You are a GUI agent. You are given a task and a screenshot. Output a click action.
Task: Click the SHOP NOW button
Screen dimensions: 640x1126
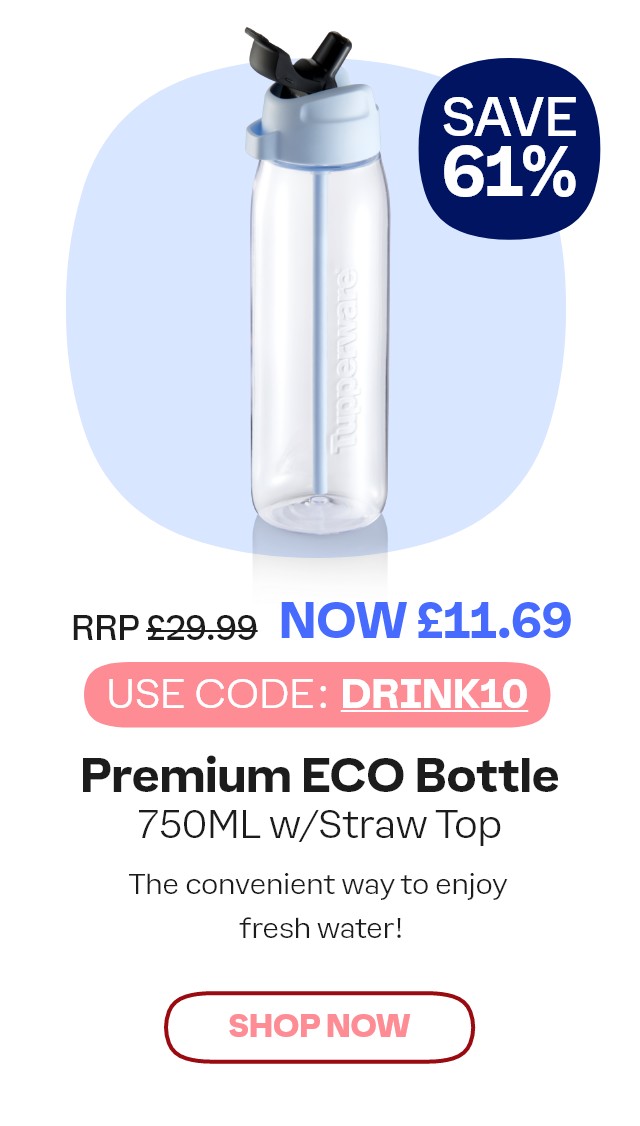pyautogui.click(x=320, y=1027)
